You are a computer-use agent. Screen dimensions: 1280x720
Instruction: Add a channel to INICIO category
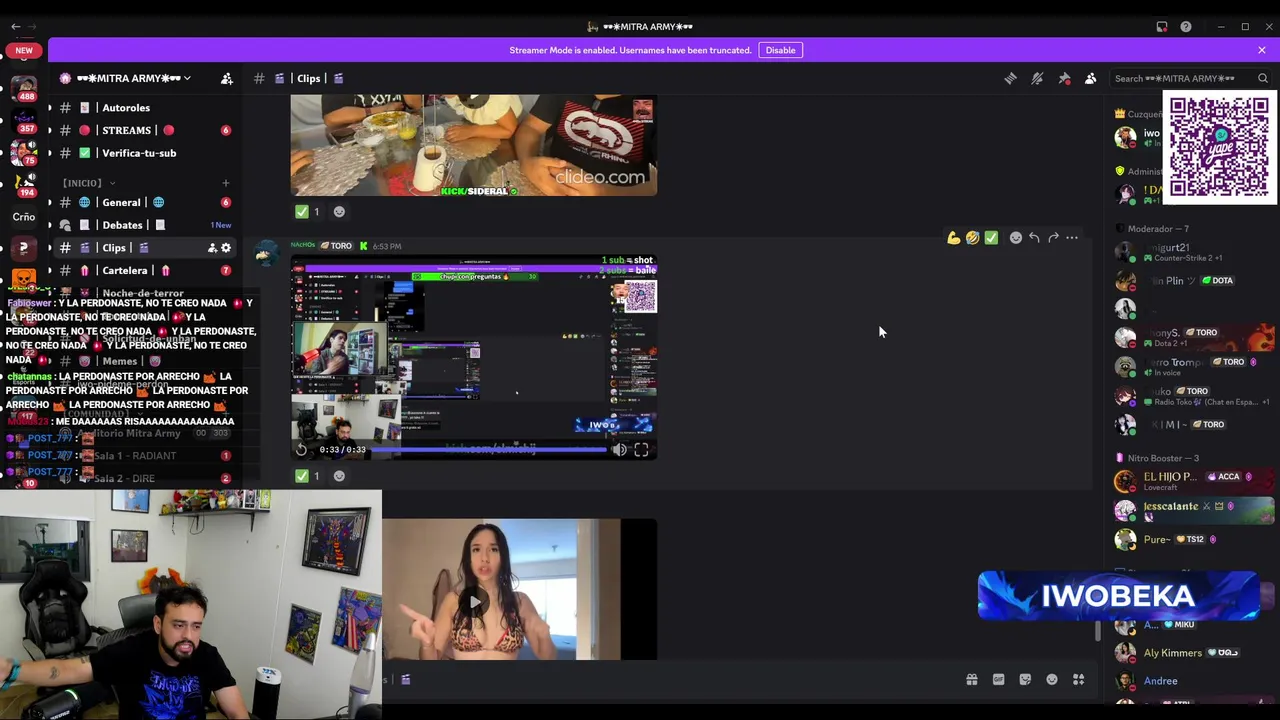point(225,183)
